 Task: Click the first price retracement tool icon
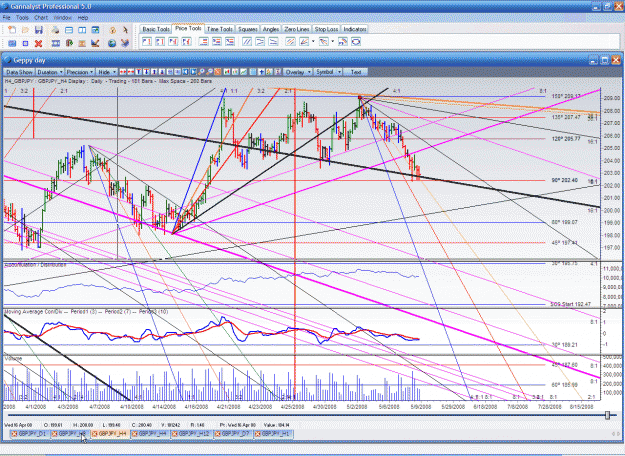[x=147, y=41]
